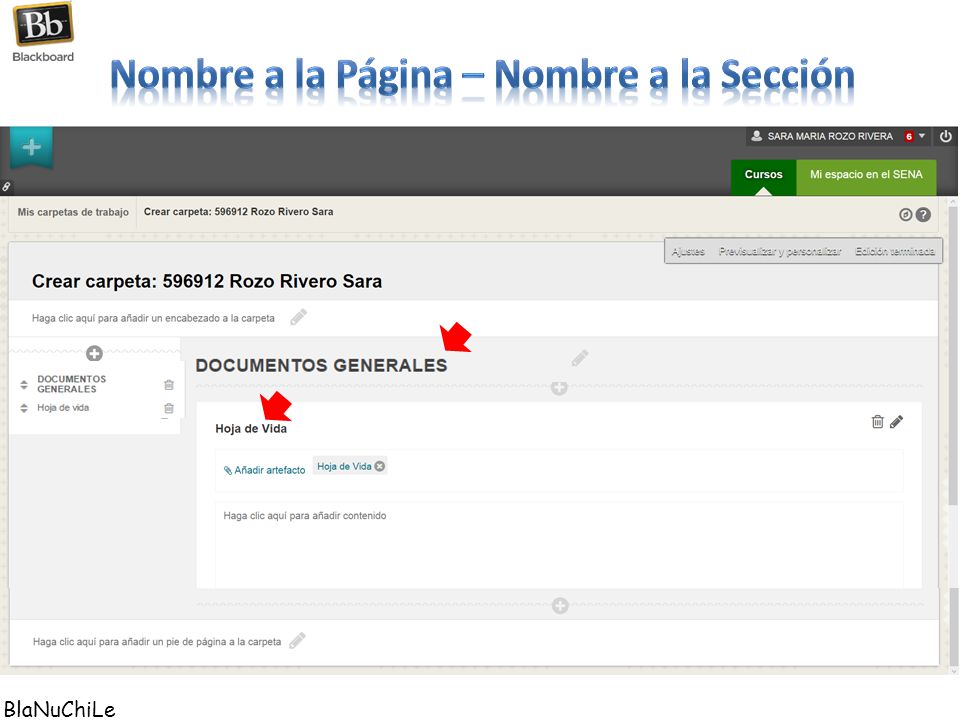Click the teal plus bookmark icon

pyautogui.click(x=31, y=147)
